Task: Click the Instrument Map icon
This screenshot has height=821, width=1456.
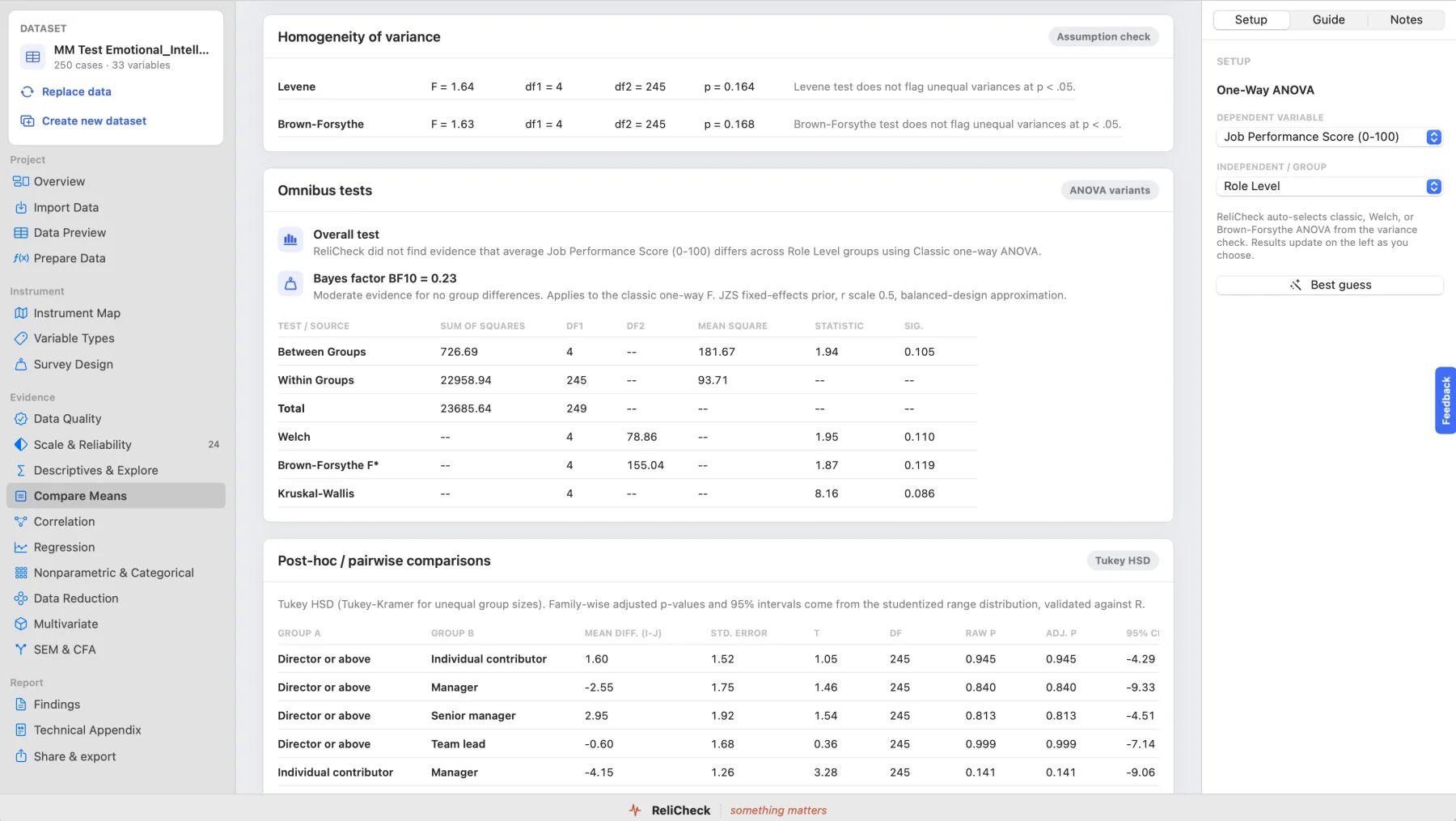Action: pos(21,313)
